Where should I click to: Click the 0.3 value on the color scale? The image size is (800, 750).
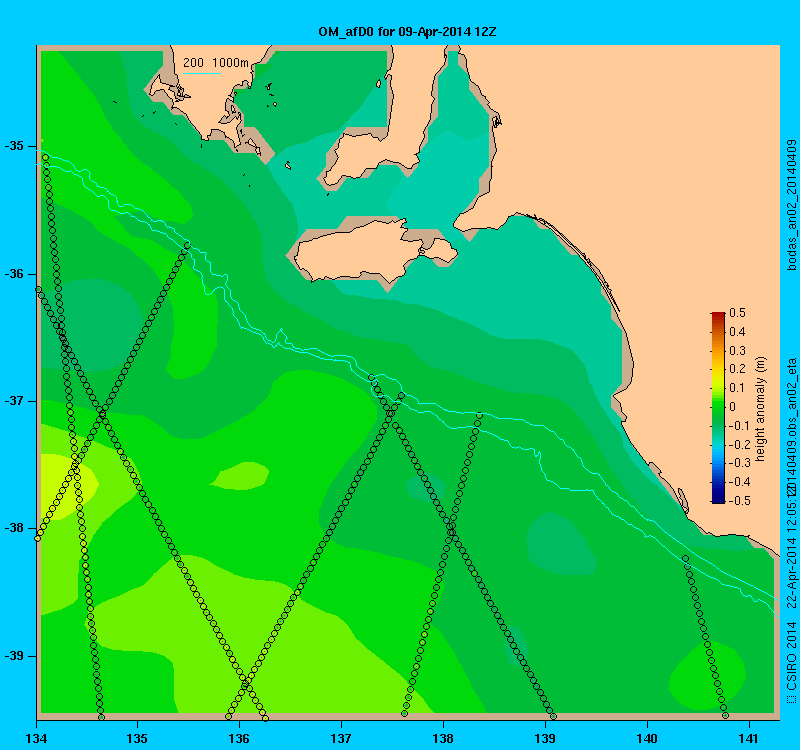[x=737, y=351]
